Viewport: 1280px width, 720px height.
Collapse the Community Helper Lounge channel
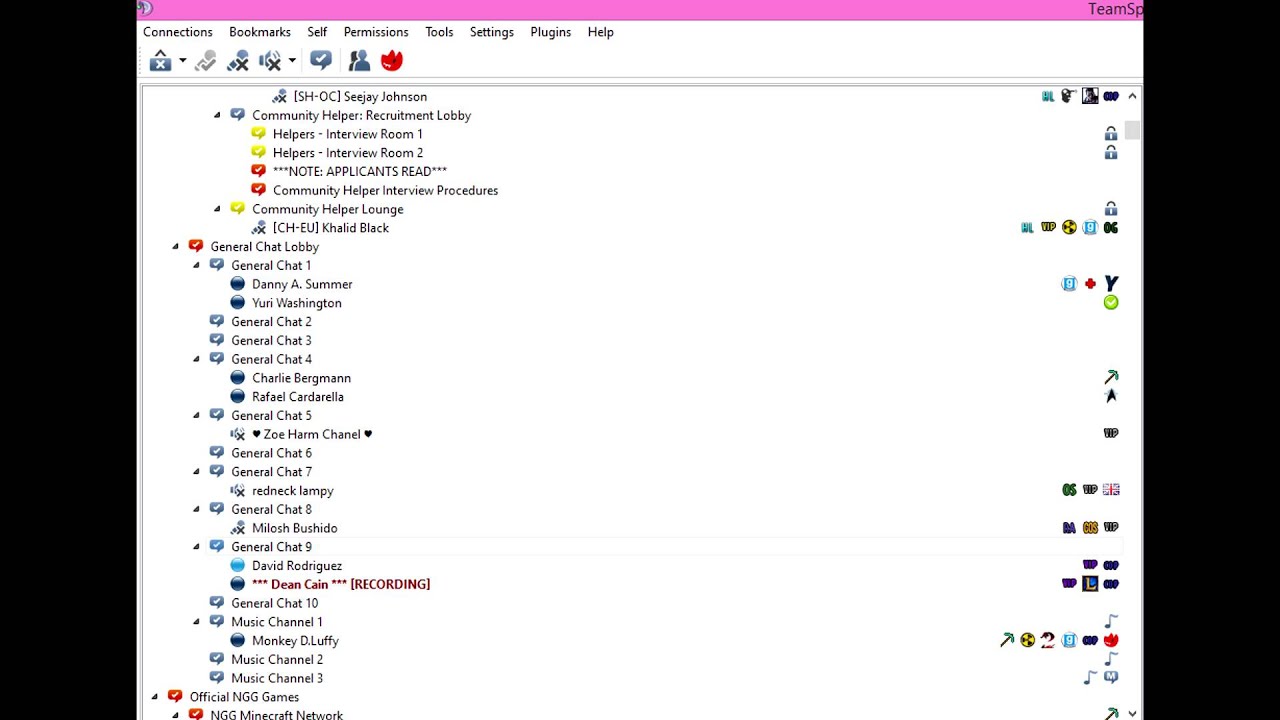pyautogui.click(x=217, y=209)
